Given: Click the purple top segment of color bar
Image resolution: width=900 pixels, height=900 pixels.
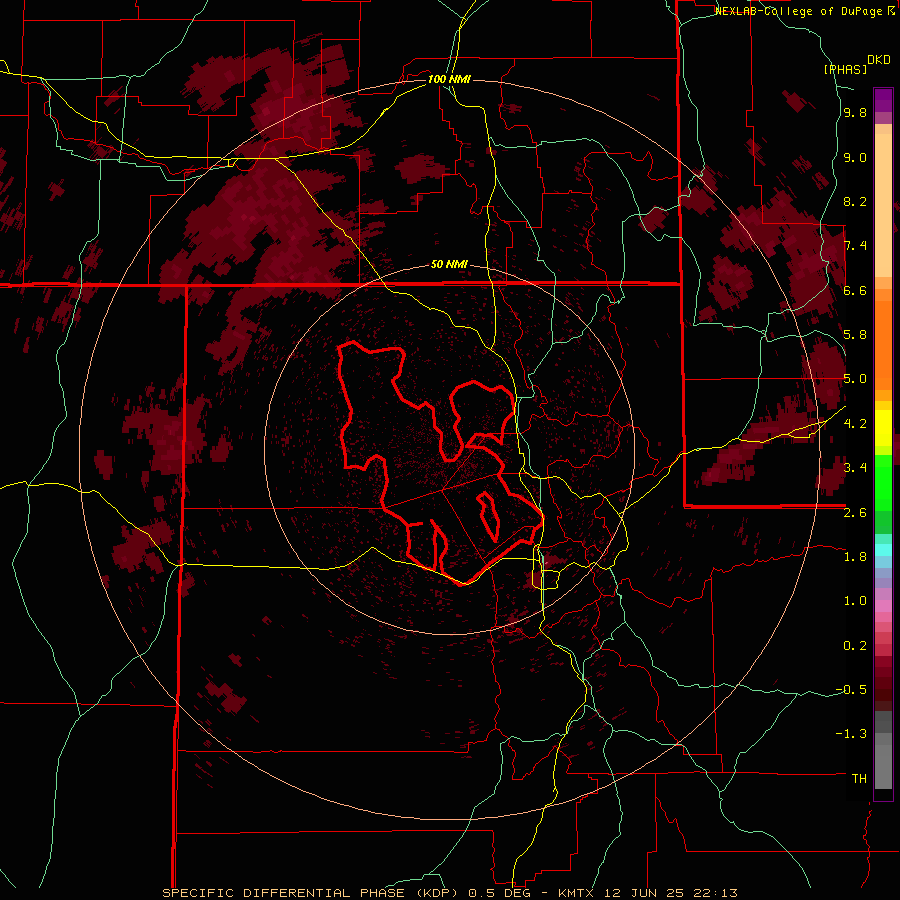Looking at the screenshot, I should [x=883, y=100].
